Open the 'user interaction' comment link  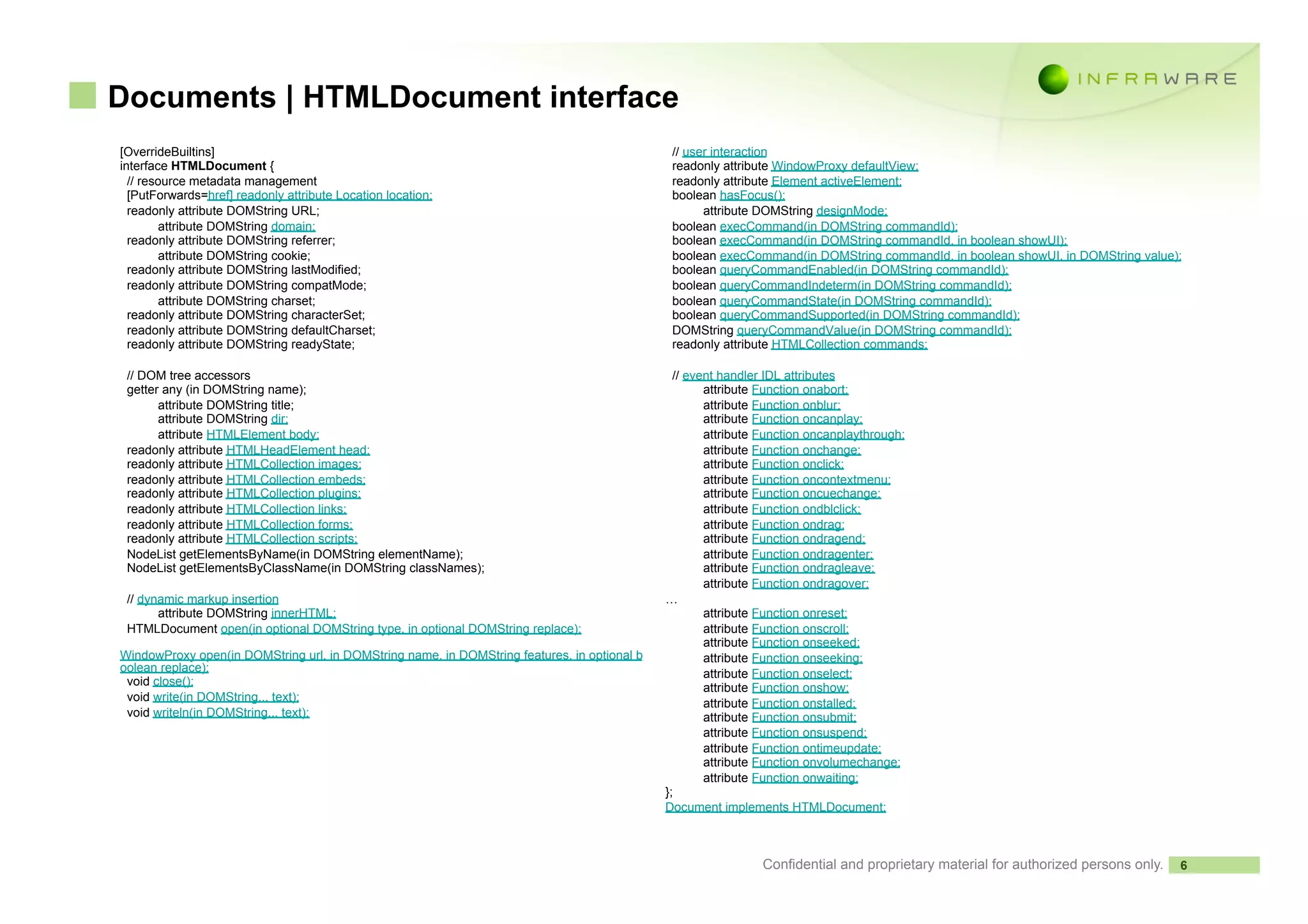coord(724,152)
